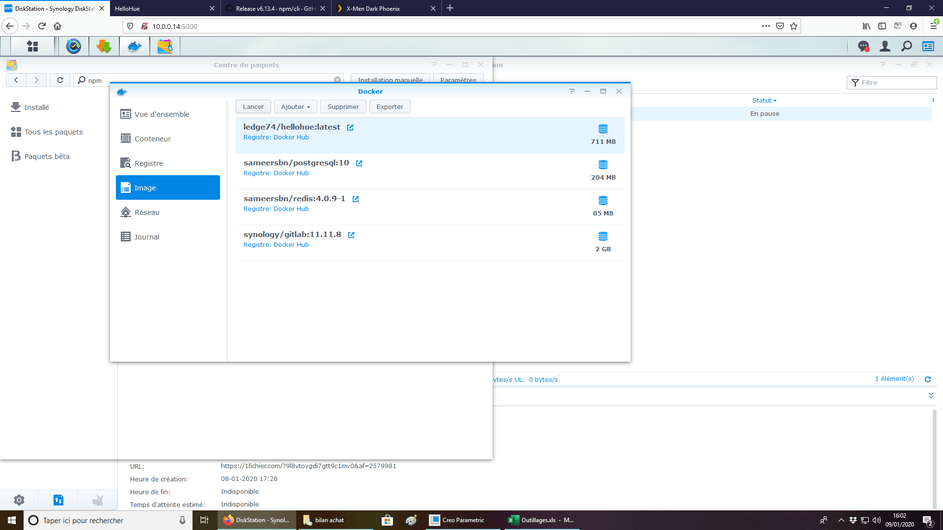Collapse the details panel double chevron
Screen dimensions: 943x530
(931, 395)
